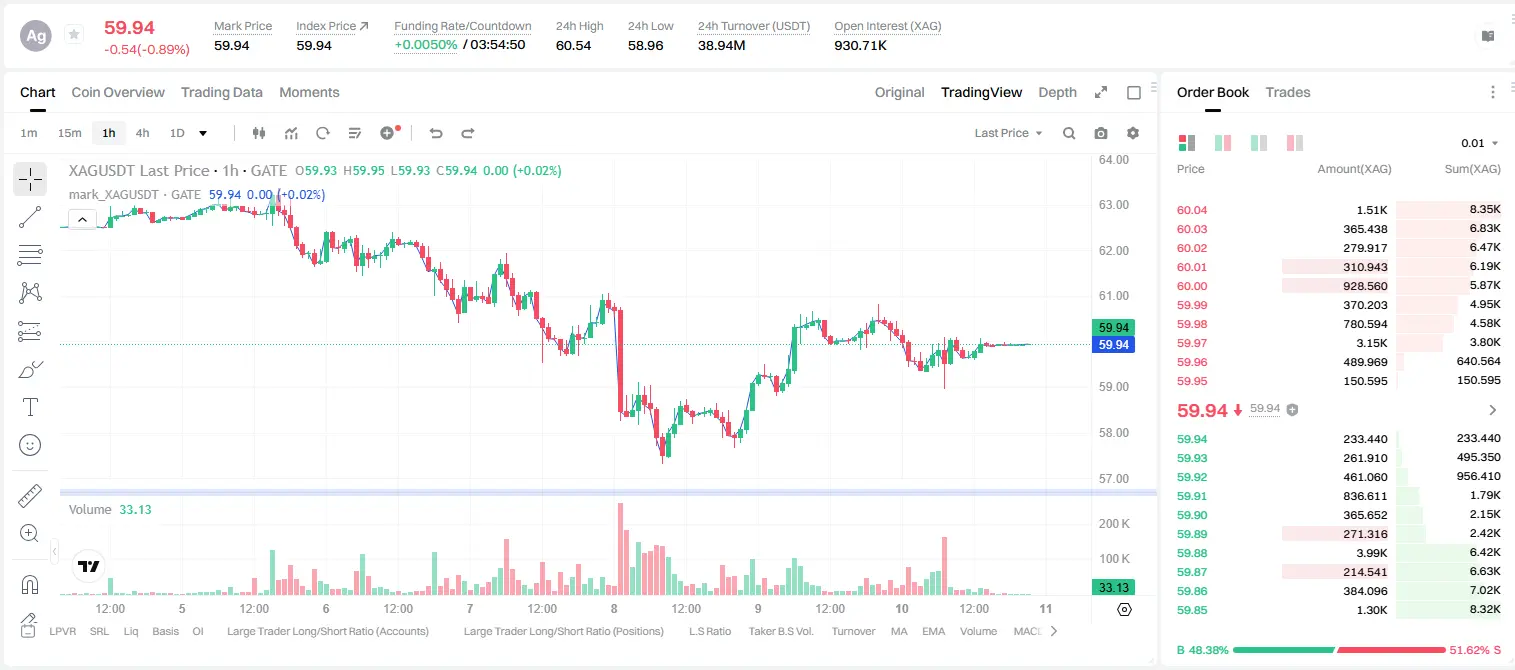Add XAG to favorites with star icon

click(x=74, y=35)
